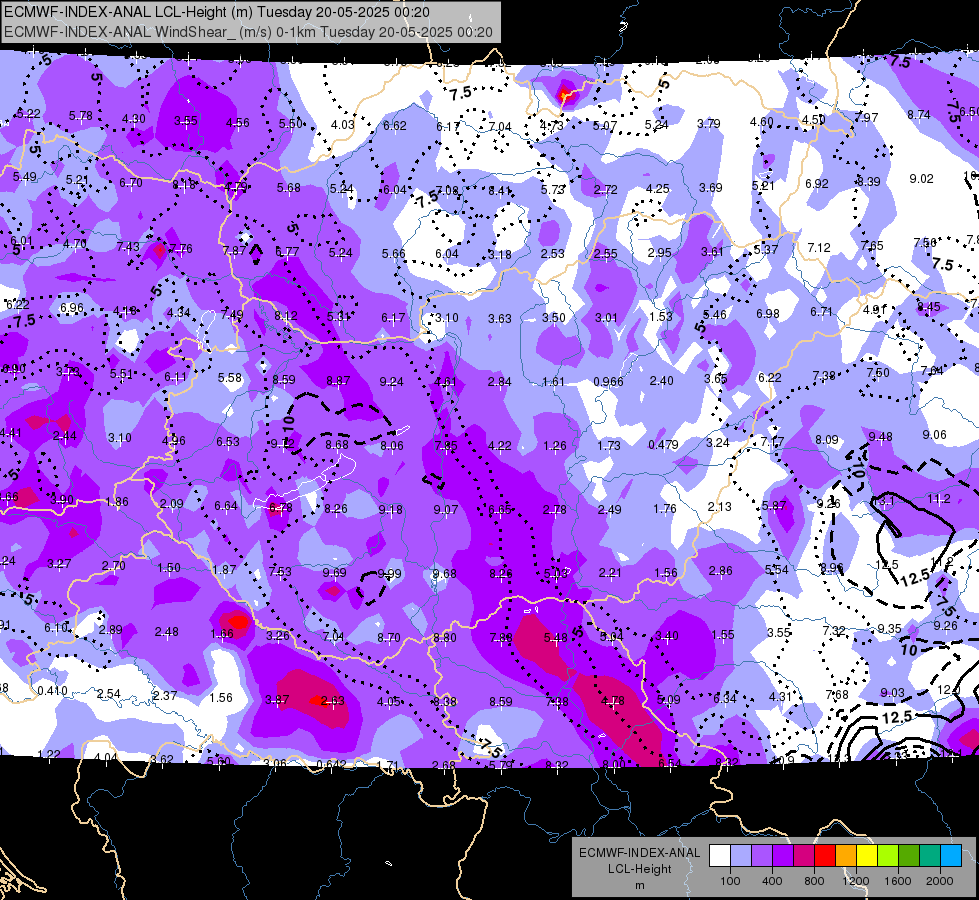
Task: Click the light periwinkle legend swatch
Action: pos(741,856)
